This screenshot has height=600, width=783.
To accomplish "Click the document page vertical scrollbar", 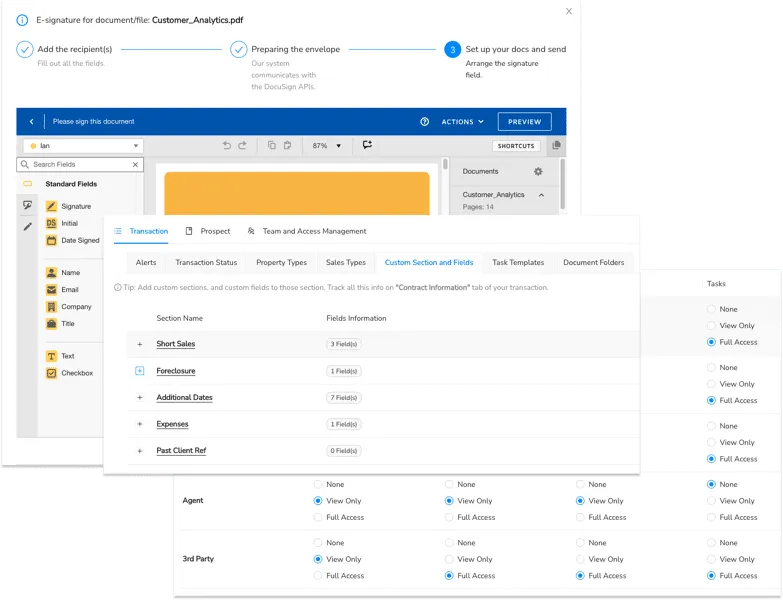I will pos(445,165).
